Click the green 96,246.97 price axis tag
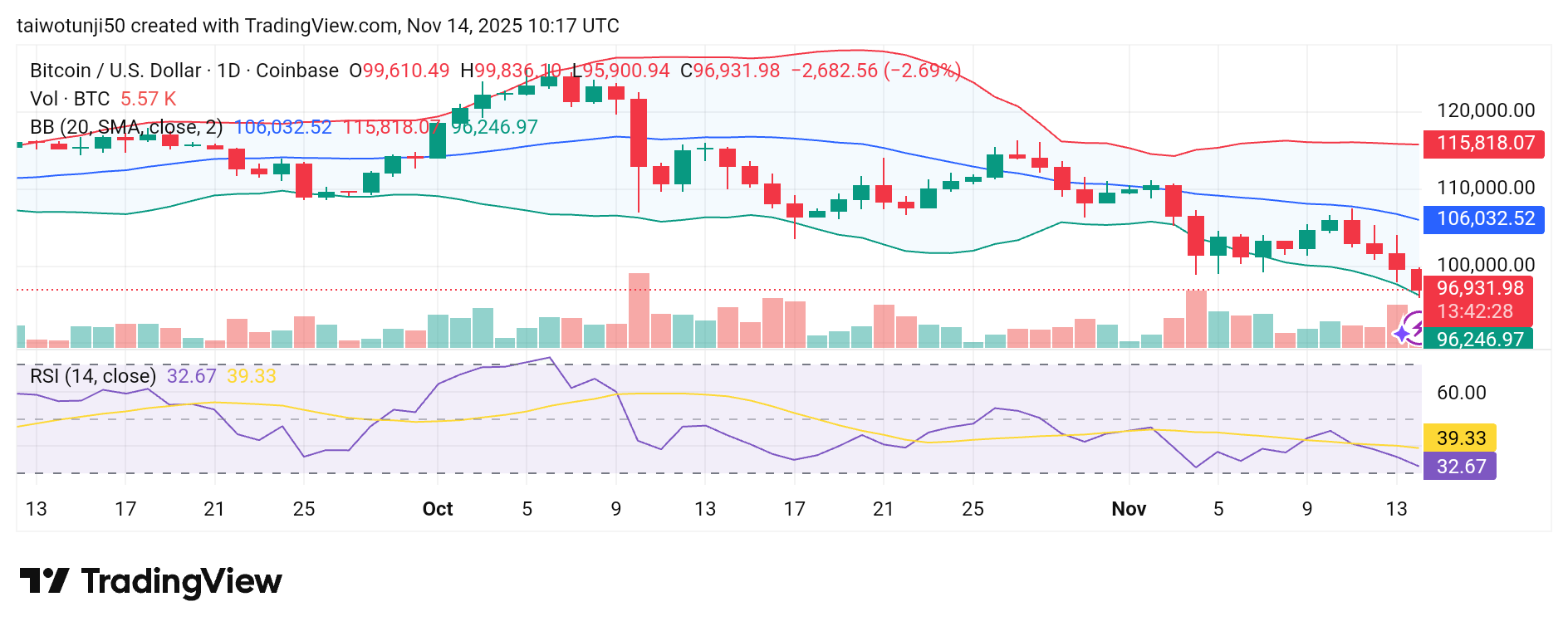The height and width of the screenshot is (631, 1568). click(x=1478, y=339)
